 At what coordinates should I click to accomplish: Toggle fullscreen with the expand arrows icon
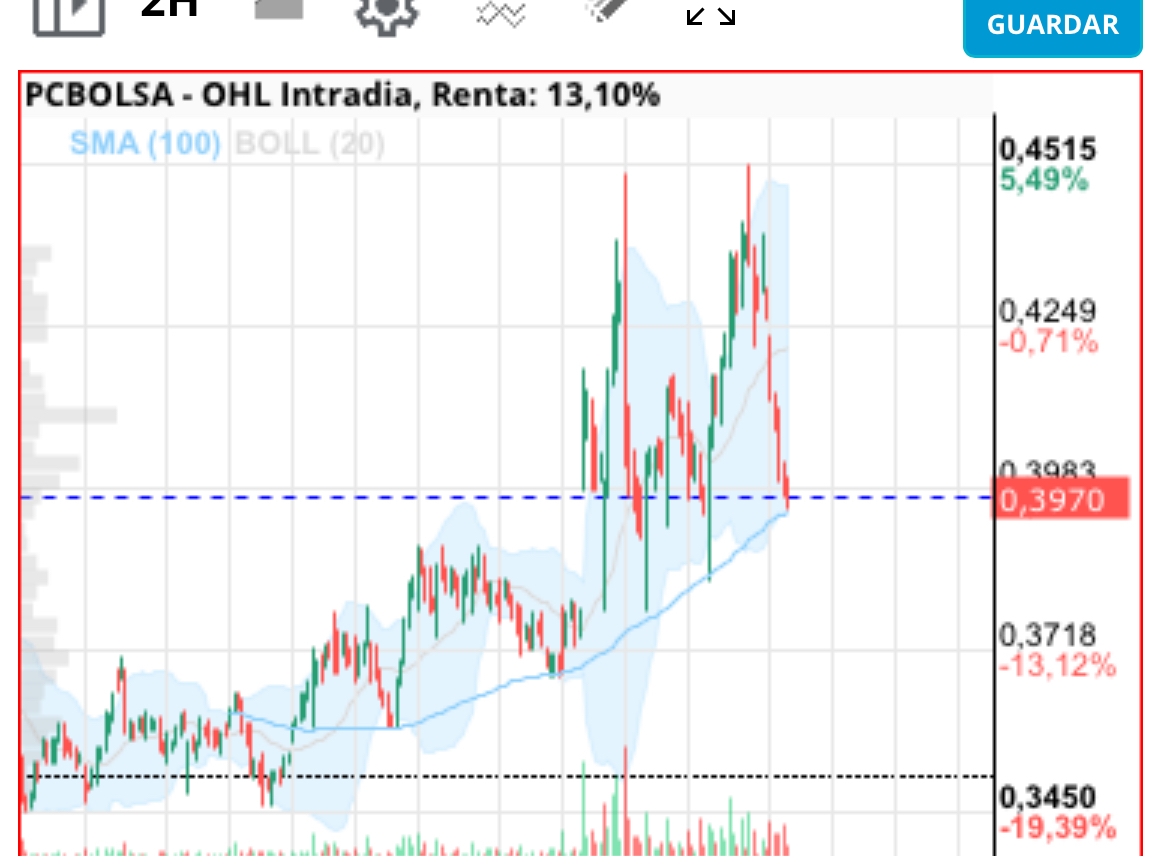(711, 16)
